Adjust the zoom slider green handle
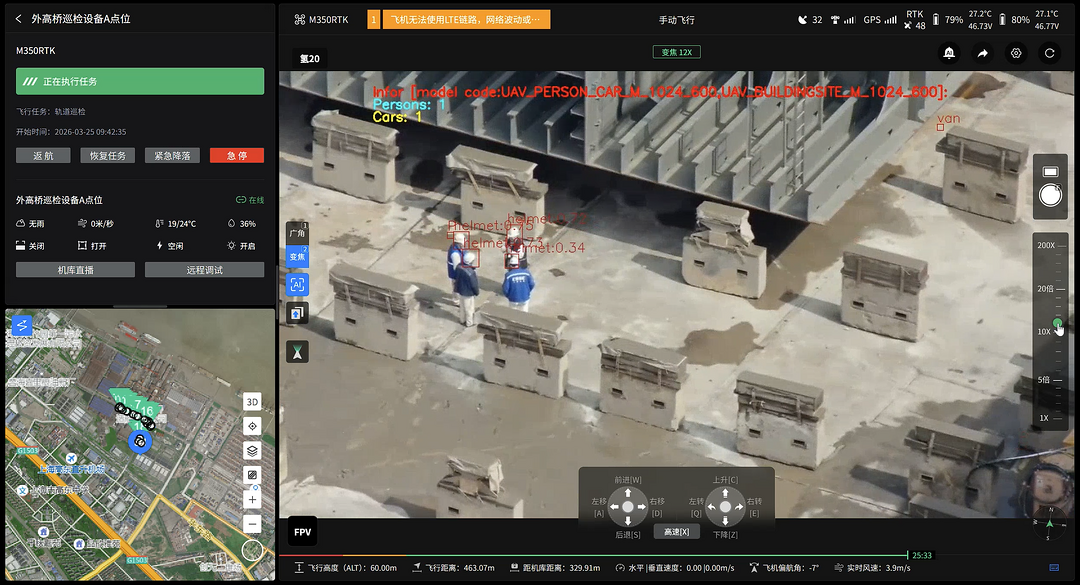Image resolution: width=1080 pixels, height=585 pixels. (x=1057, y=323)
